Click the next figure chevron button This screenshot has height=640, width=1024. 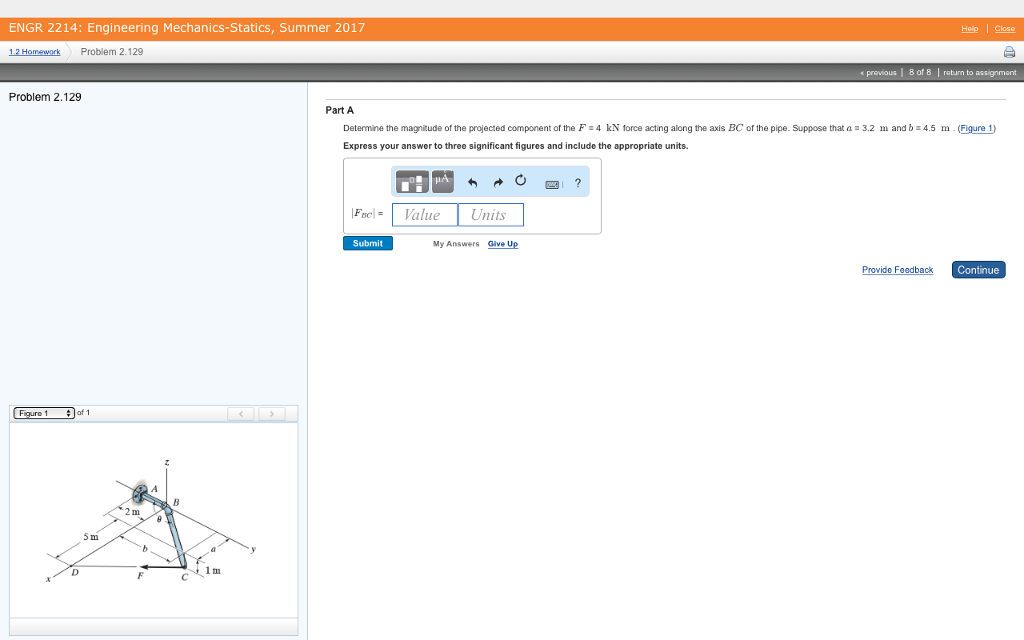(272, 412)
